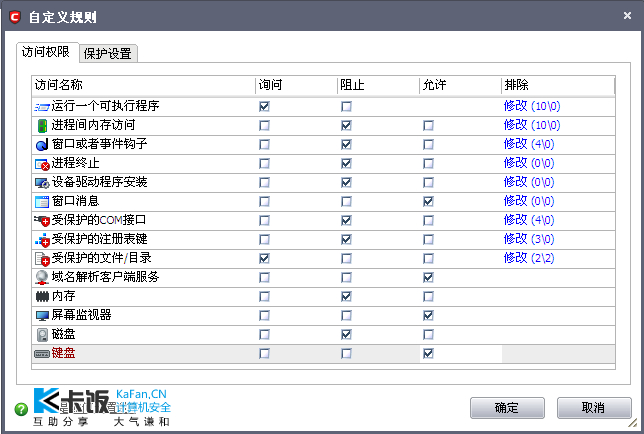Screen dimensions: 644x434
Task: Uncheck 询问 for 受保护的文件/目录
Action: 264,259
